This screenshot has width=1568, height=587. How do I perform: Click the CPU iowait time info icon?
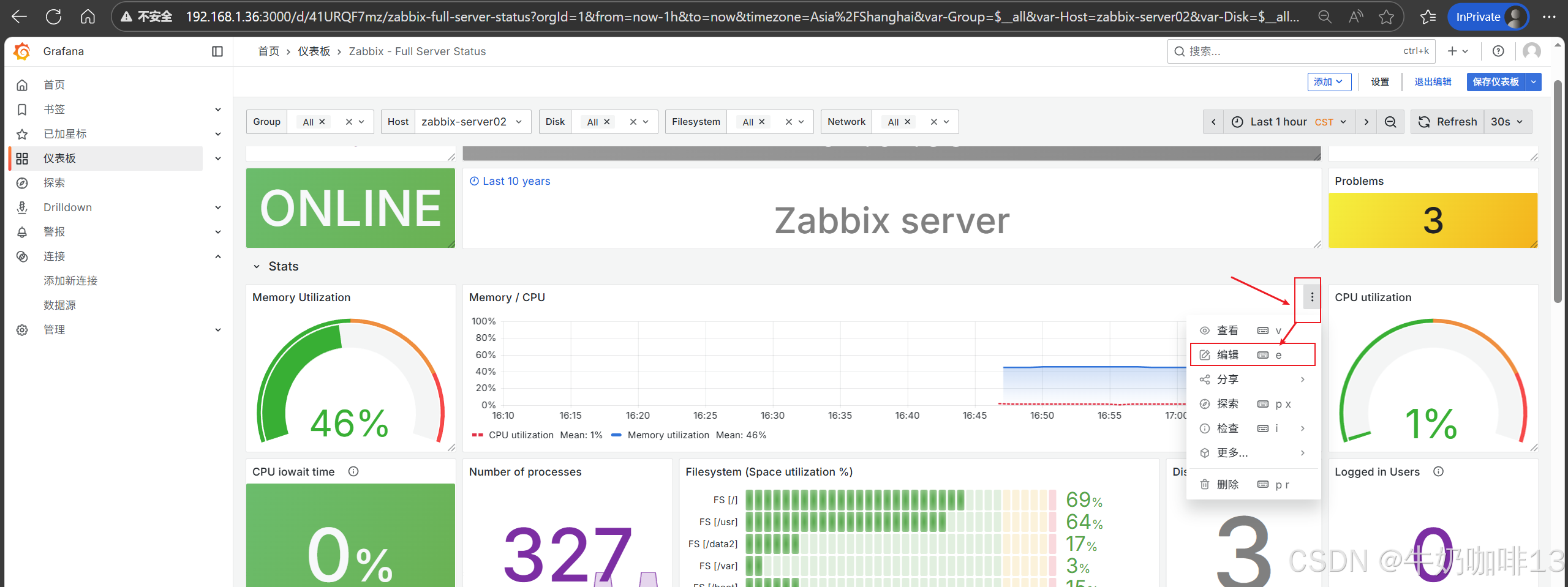click(x=353, y=472)
